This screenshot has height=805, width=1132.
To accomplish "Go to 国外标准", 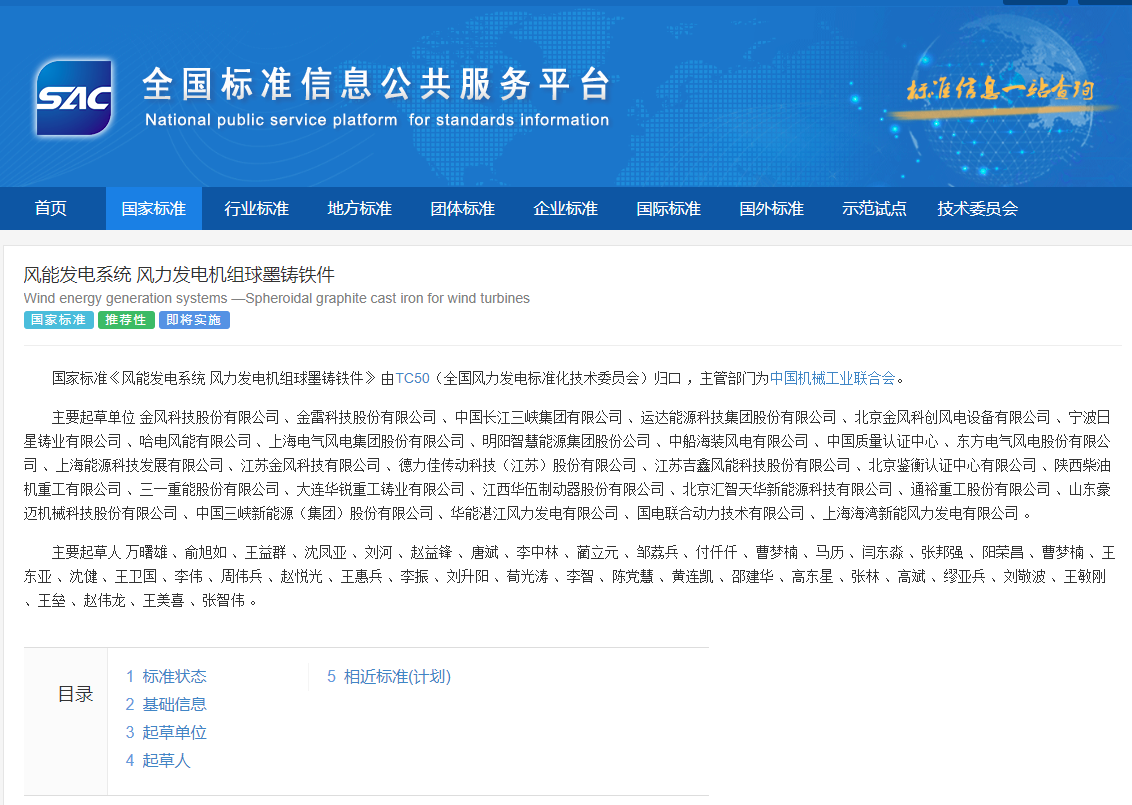I will click(x=771, y=208).
